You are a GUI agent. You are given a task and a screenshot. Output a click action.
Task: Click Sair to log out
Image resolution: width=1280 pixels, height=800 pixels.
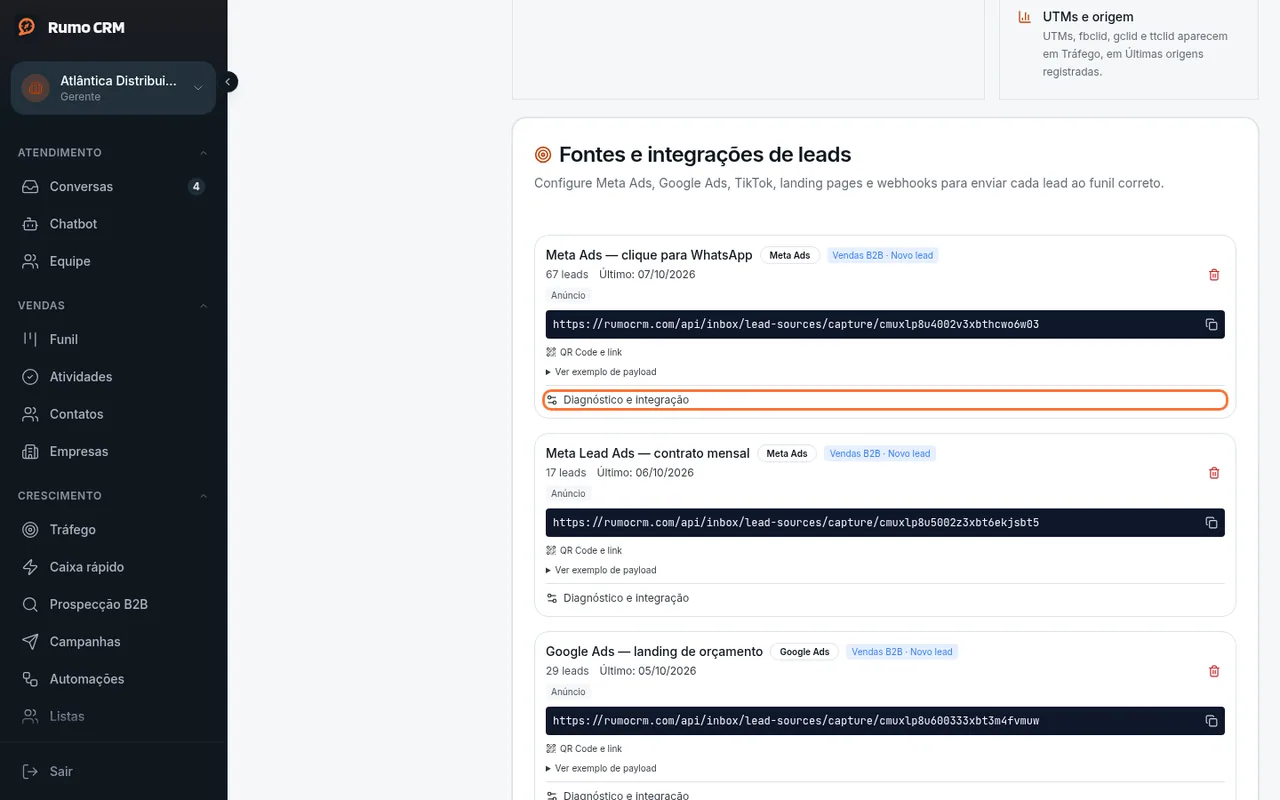113,771
